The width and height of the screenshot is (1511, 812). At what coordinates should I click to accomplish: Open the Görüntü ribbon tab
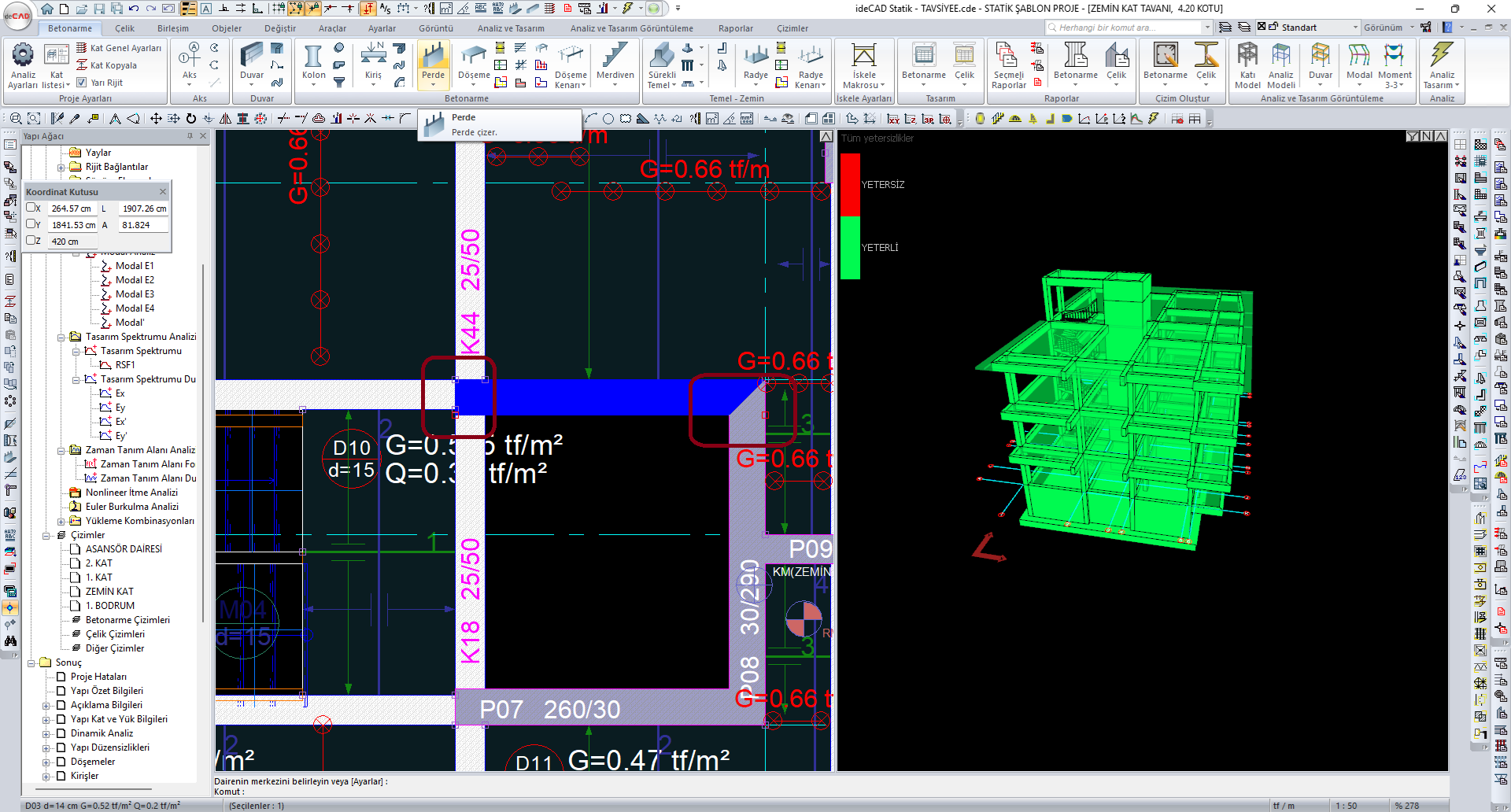pyautogui.click(x=436, y=28)
